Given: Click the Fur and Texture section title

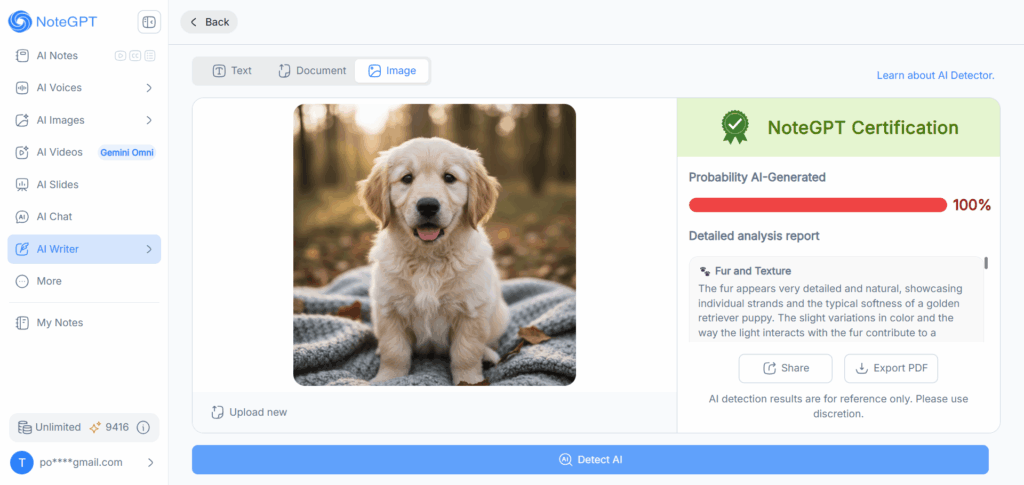Looking at the screenshot, I should coord(753,271).
